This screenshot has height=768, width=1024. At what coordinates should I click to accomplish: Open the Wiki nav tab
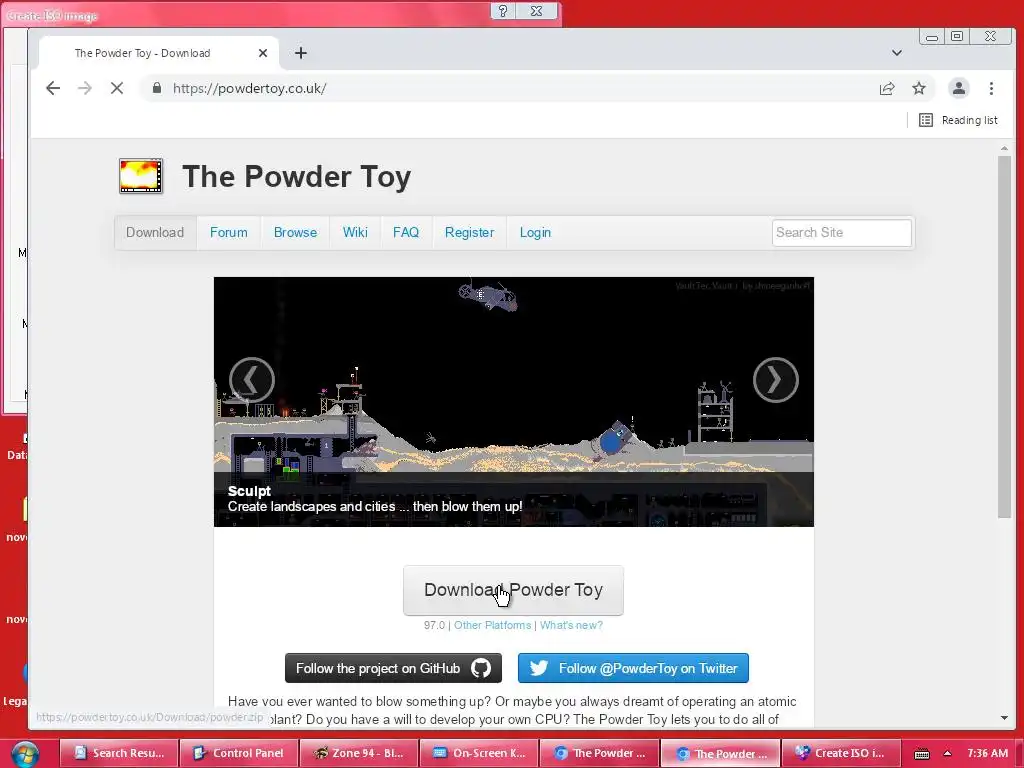click(x=355, y=232)
